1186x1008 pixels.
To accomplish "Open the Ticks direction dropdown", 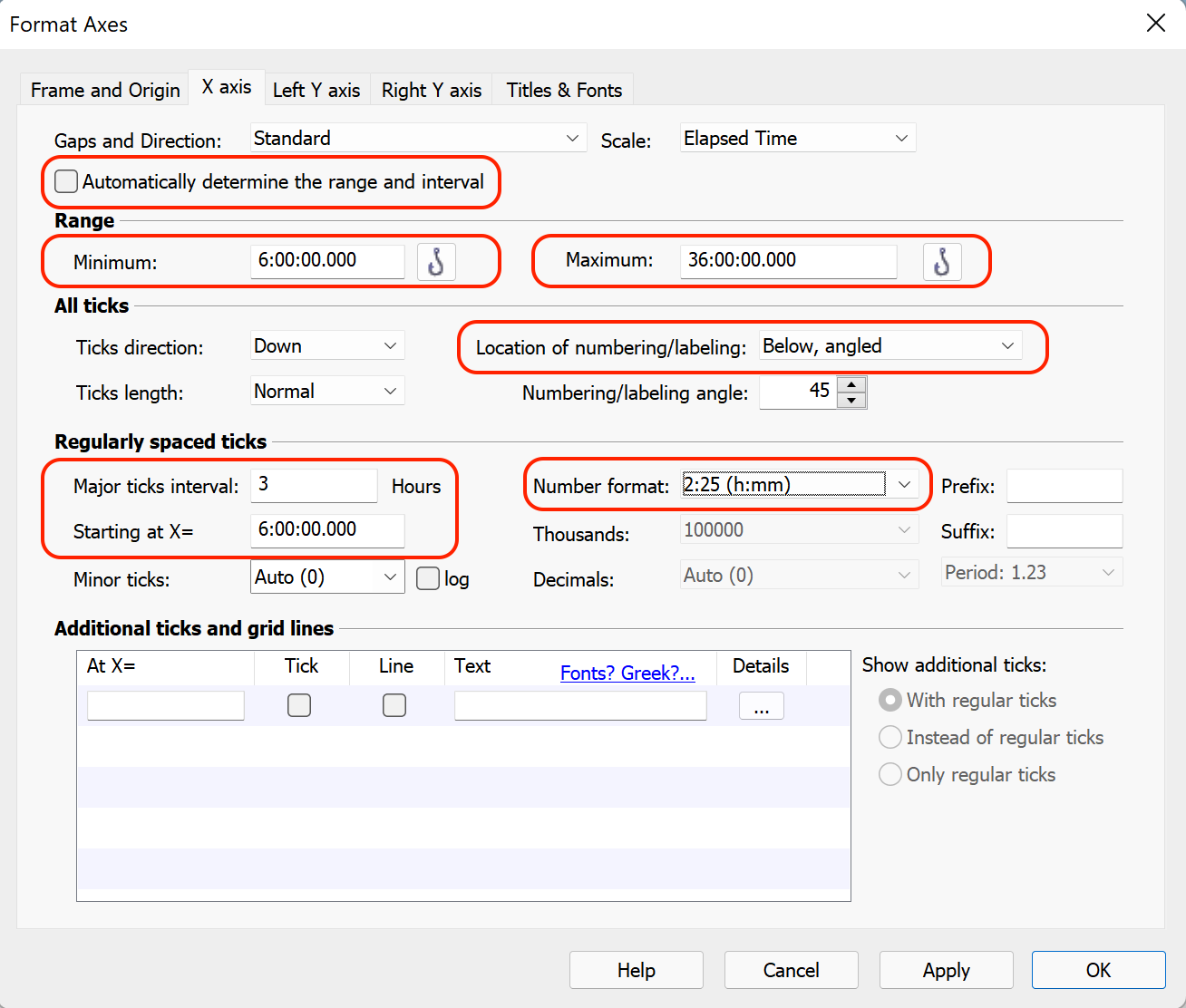I will point(327,345).
